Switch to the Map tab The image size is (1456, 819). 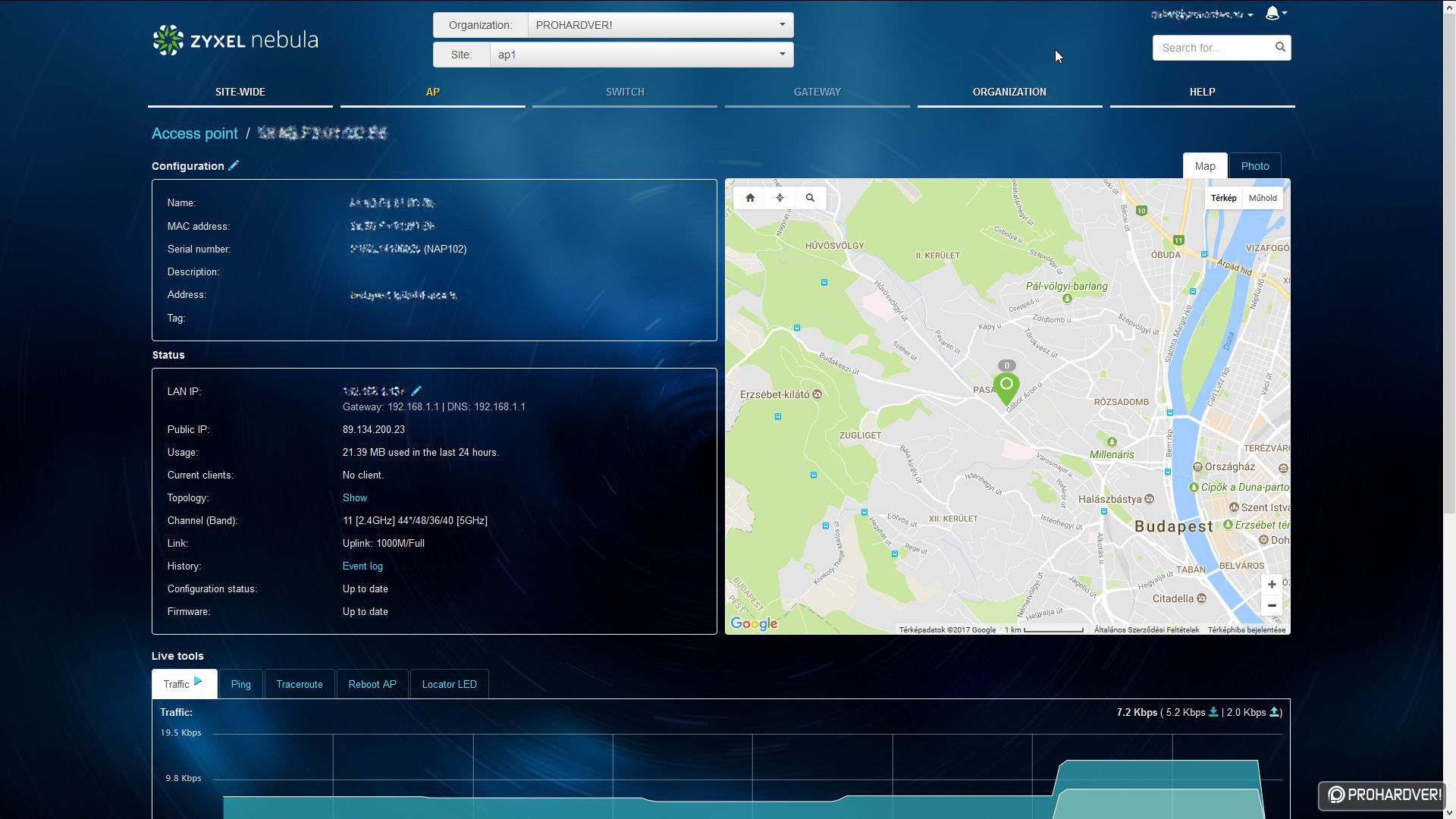click(1205, 166)
